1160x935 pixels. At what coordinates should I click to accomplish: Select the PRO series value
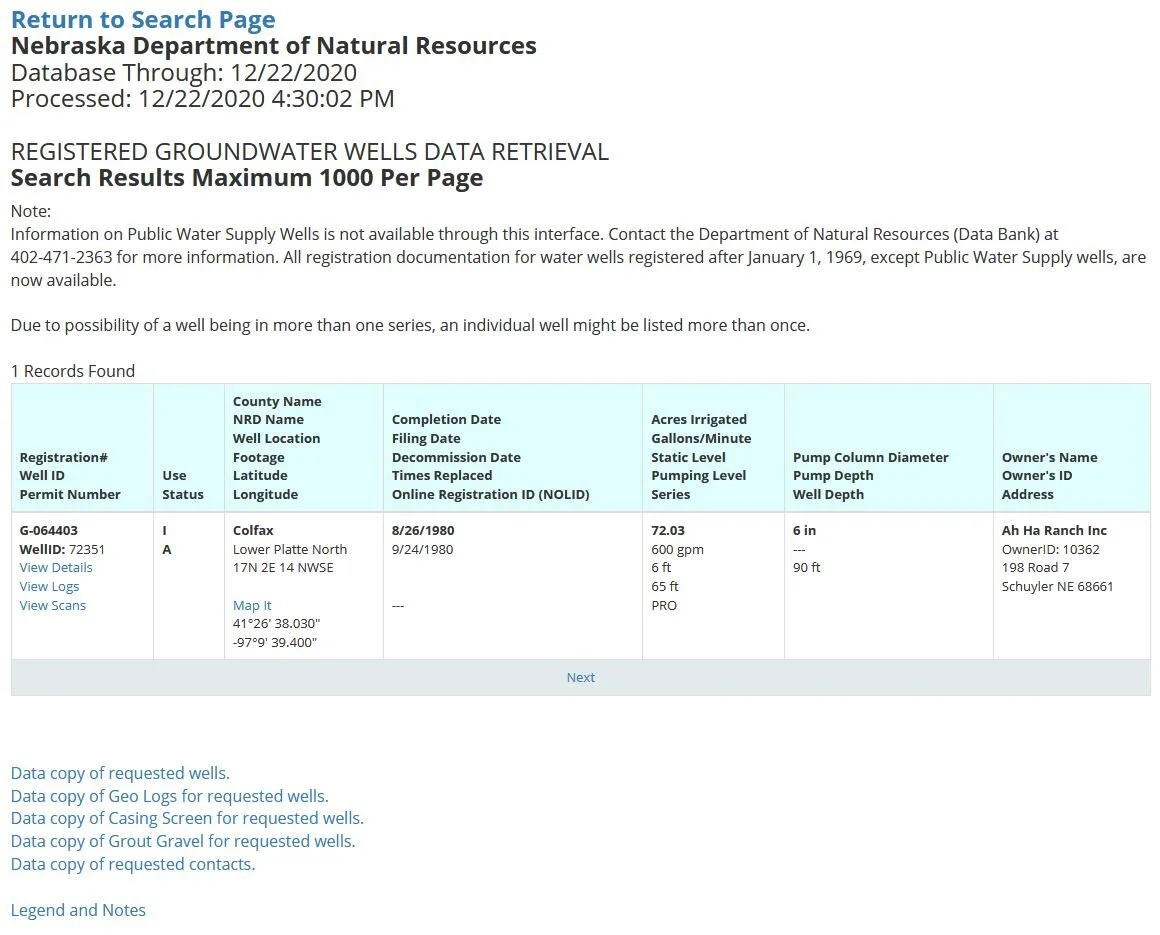click(664, 605)
